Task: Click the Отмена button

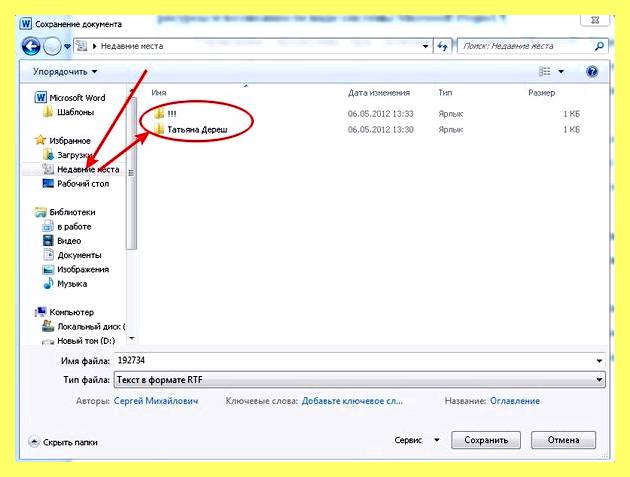Action: (563, 440)
